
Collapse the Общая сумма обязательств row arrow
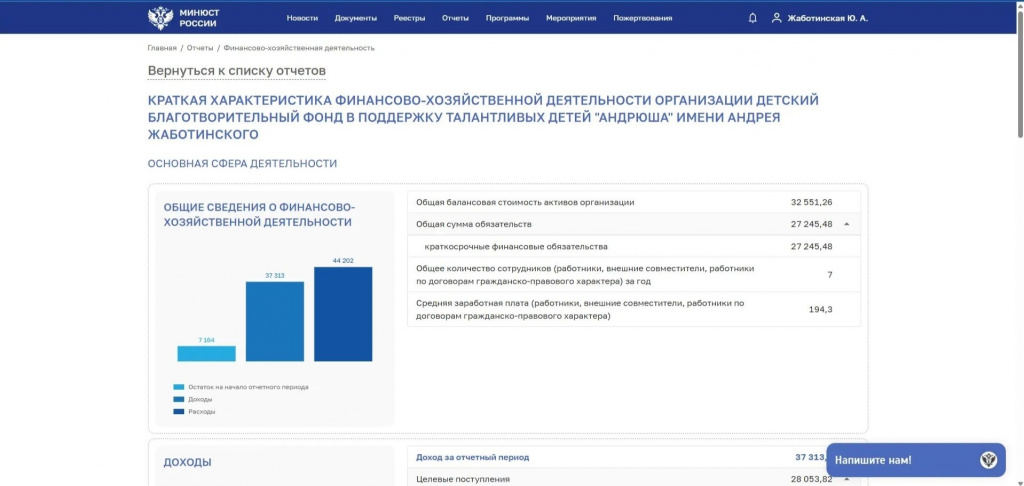click(x=846, y=224)
